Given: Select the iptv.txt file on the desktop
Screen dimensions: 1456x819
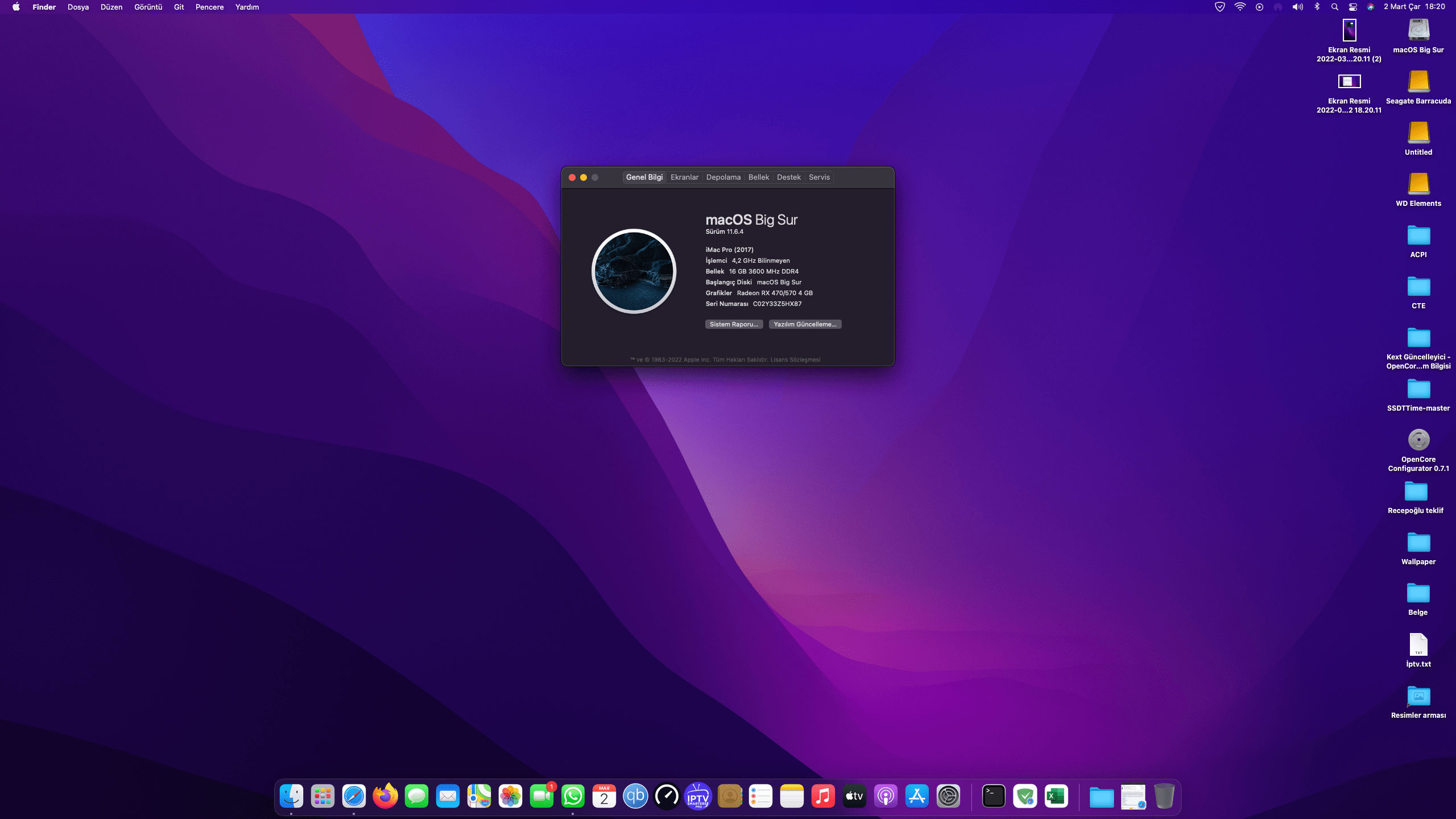Looking at the screenshot, I should pos(1418,645).
